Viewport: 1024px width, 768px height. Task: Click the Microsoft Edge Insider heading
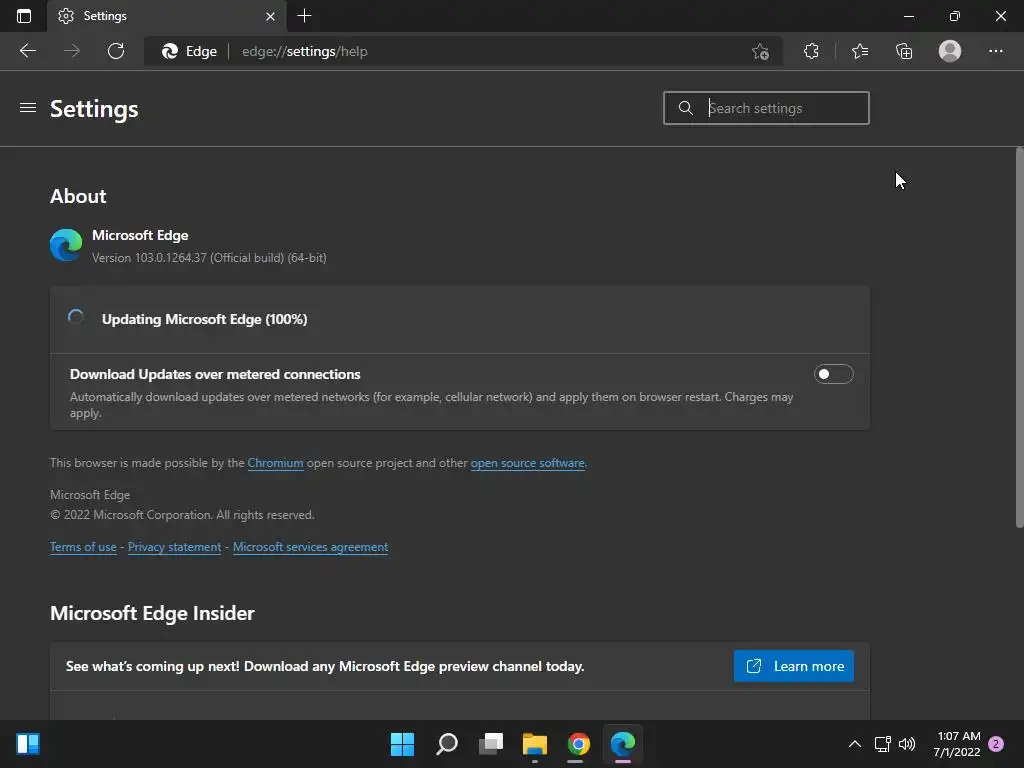152,613
